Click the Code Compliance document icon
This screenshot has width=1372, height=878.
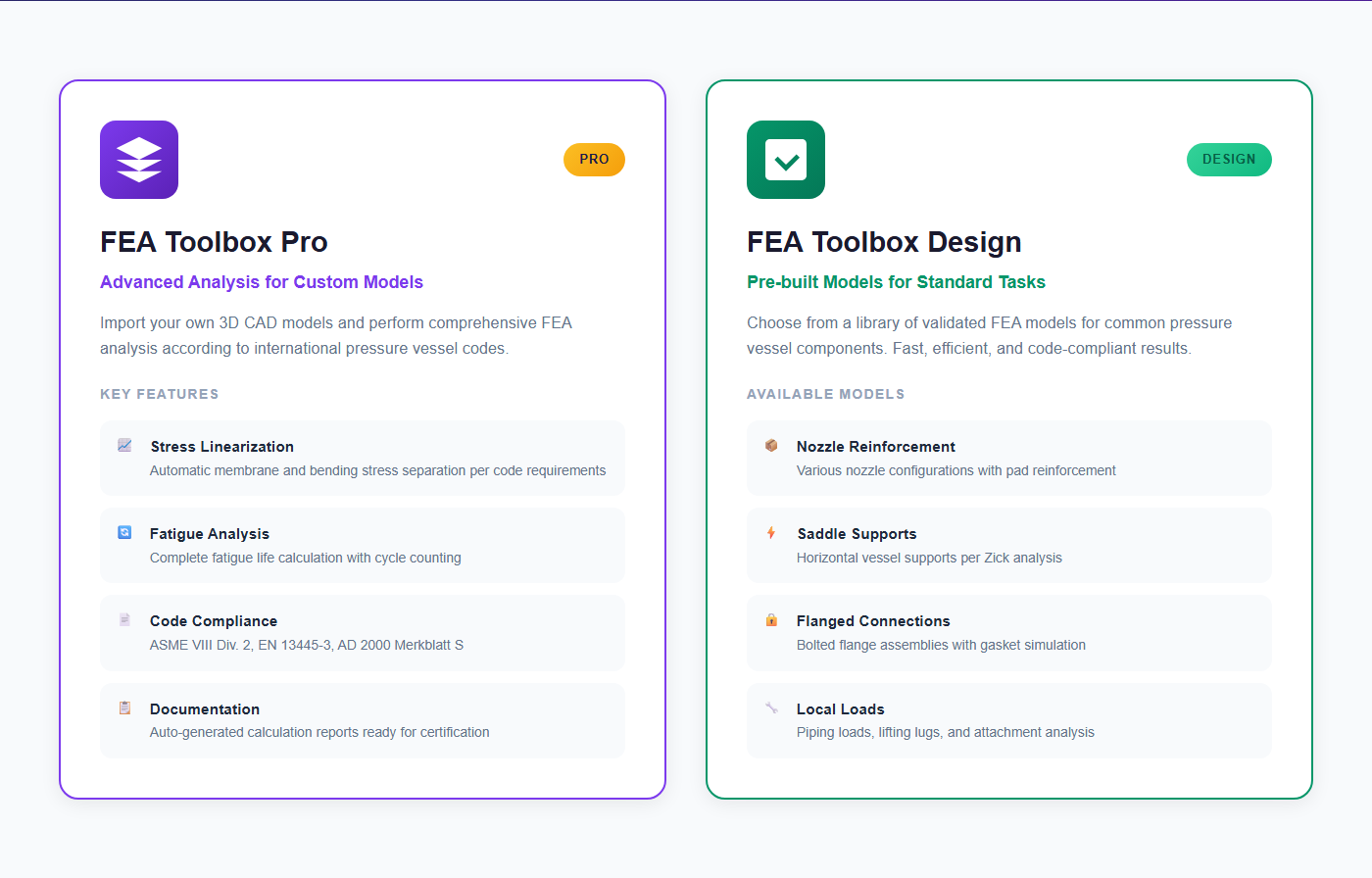tap(124, 619)
